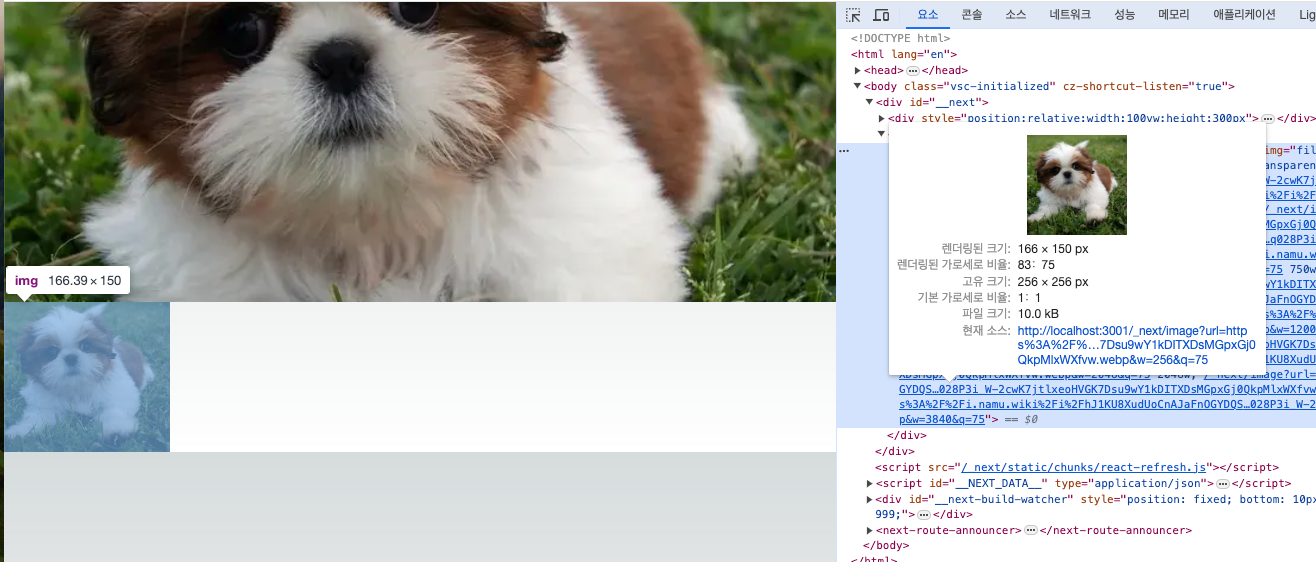The image size is (1316, 562).
Task: Activate the inspect element picker icon
Action: click(x=853, y=15)
